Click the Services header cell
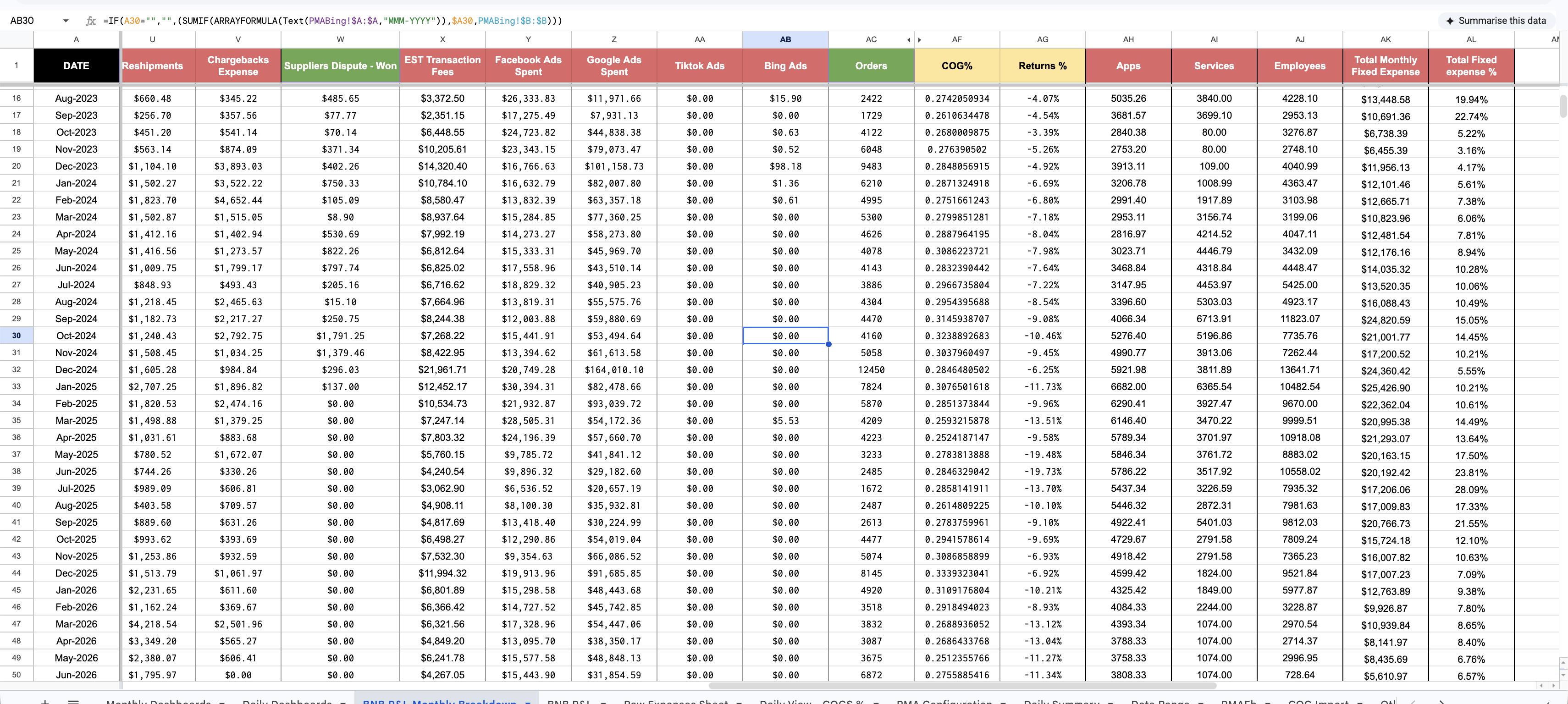This screenshot has width=1568, height=704. click(1215, 66)
